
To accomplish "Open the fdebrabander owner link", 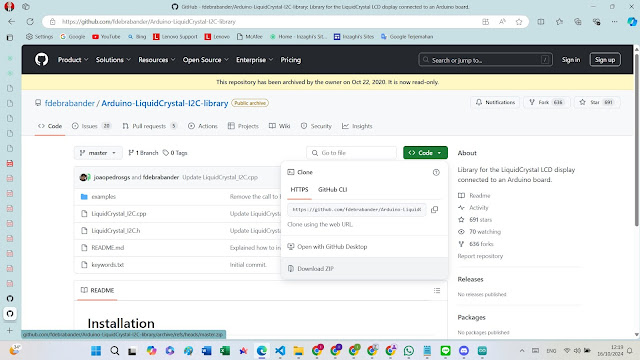I will click(70, 103).
